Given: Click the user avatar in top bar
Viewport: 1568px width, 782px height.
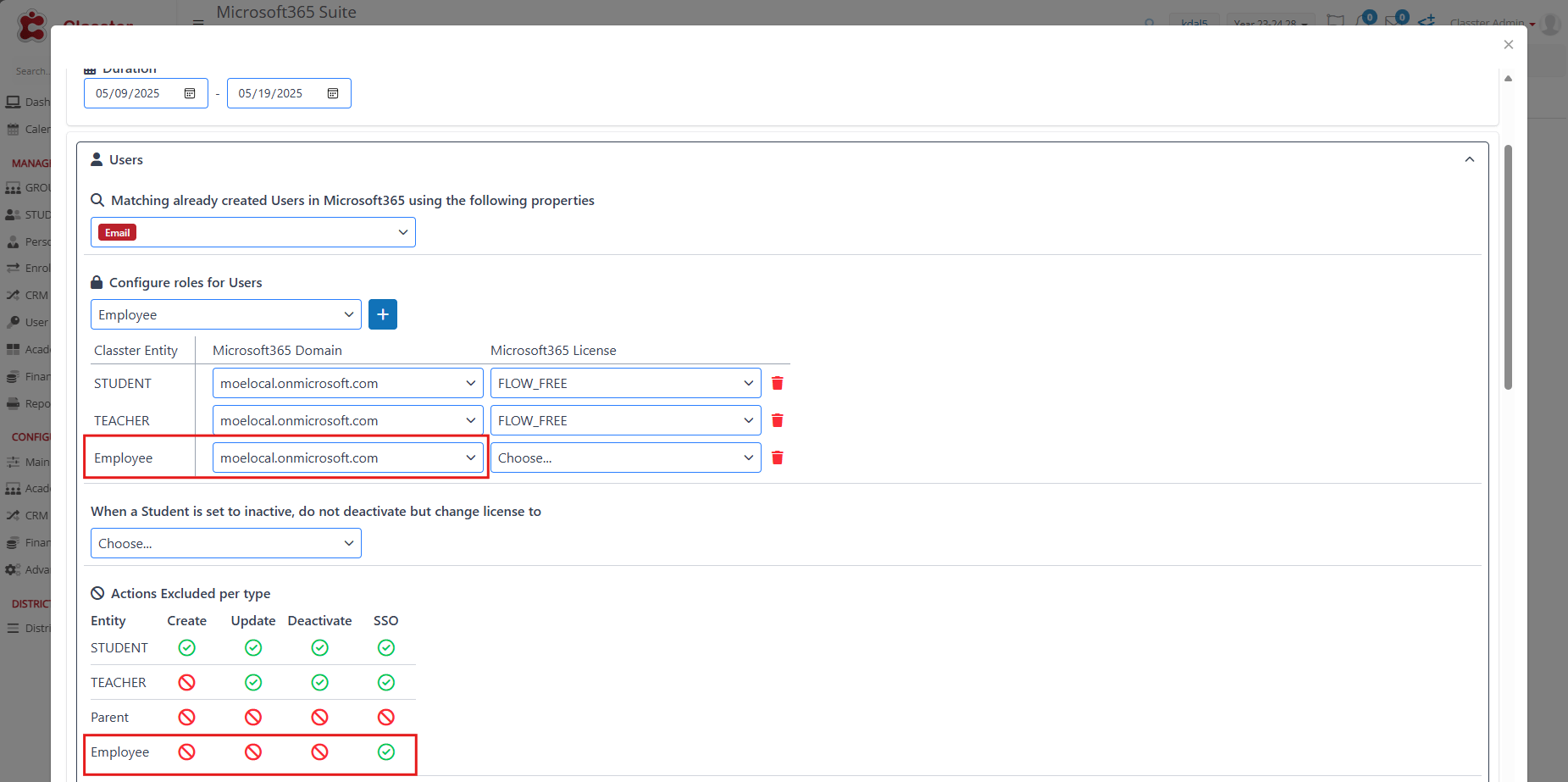Looking at the screenshot, I should tap(1550, 23).
